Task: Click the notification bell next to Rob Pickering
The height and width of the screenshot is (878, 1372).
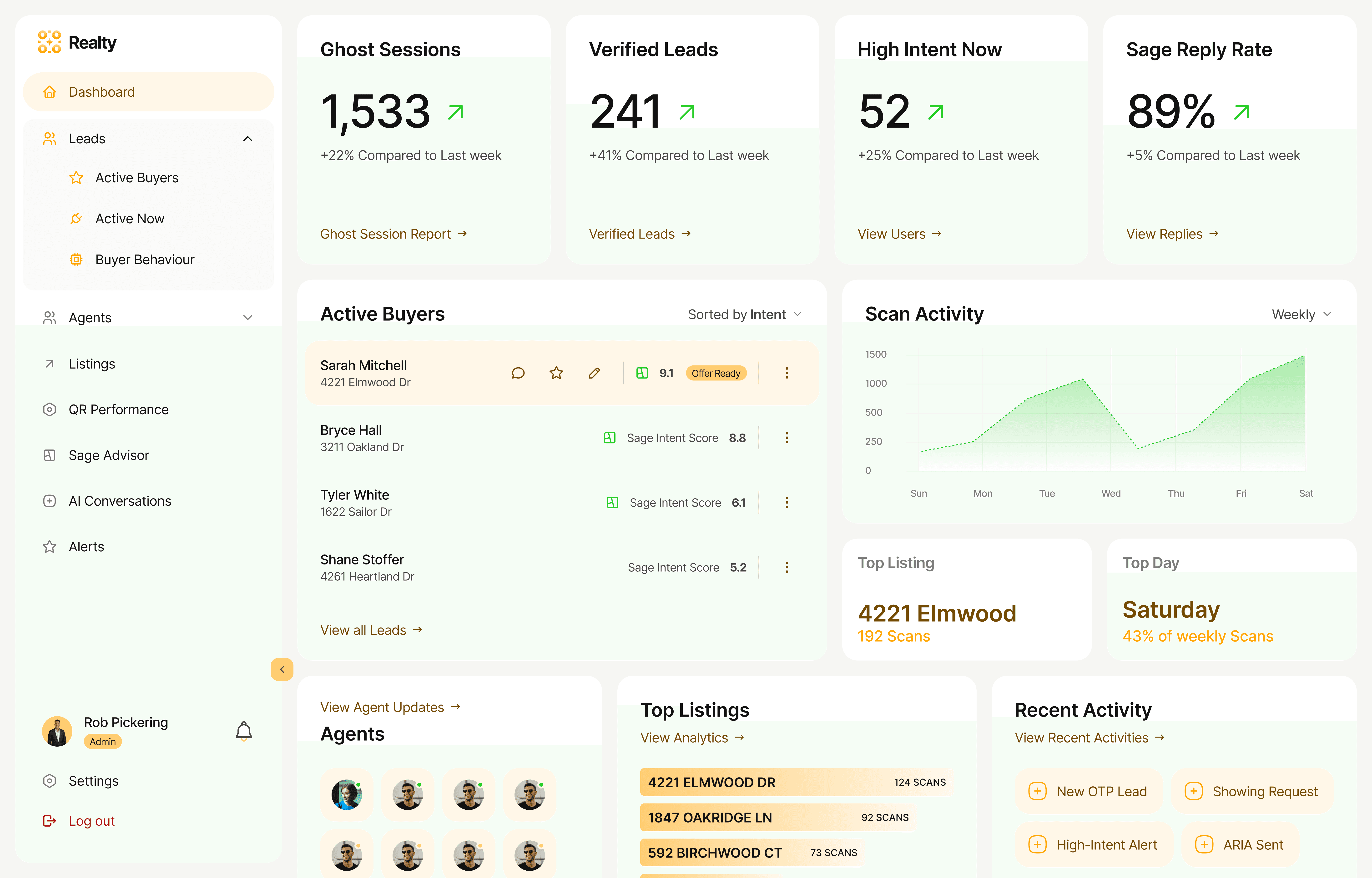Action: (x=244, y=730)
